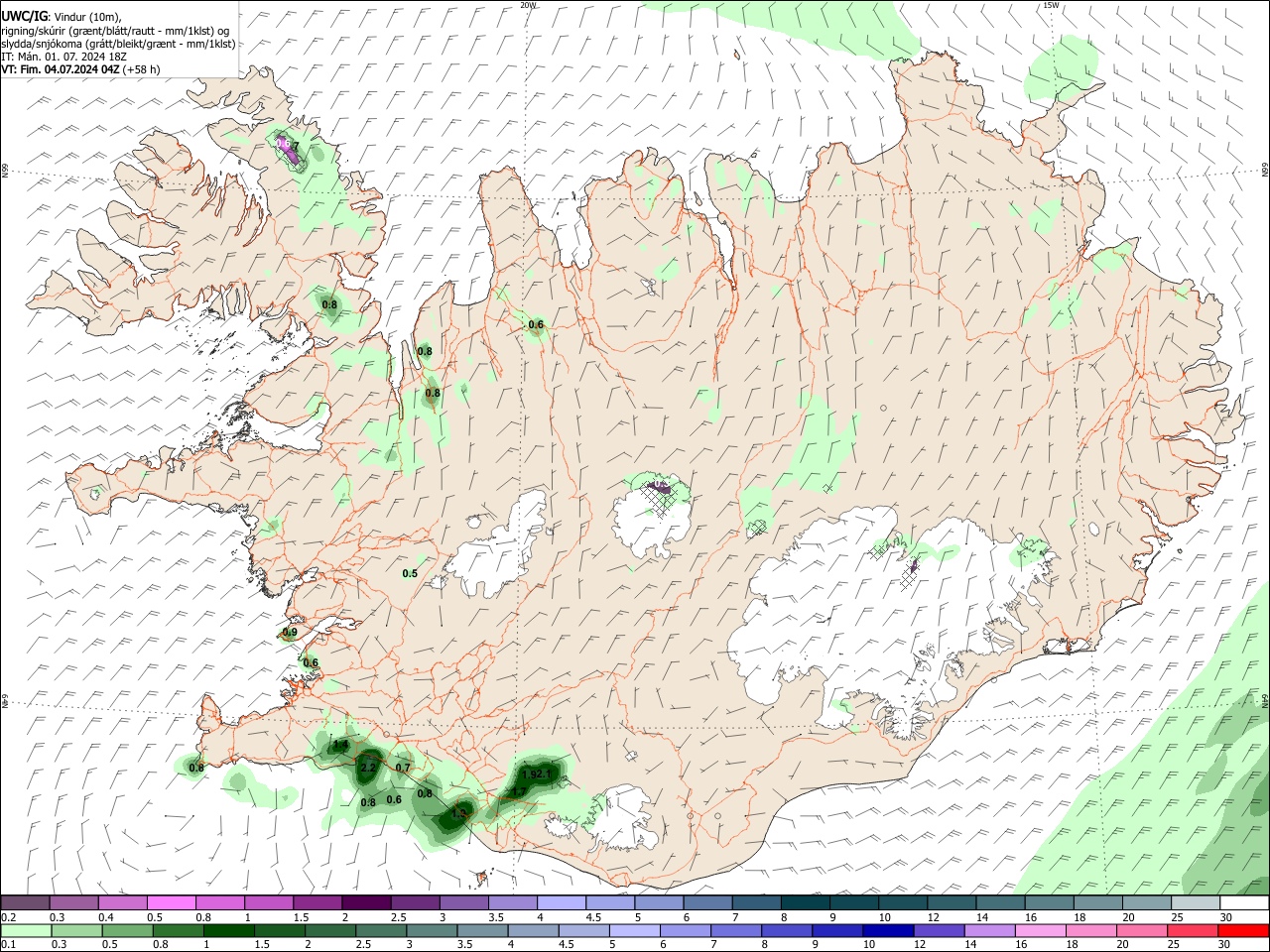Click the '2.2' precipitation value on the map
The width and height of the screenshot is (1270, 952).
[367, 768]
